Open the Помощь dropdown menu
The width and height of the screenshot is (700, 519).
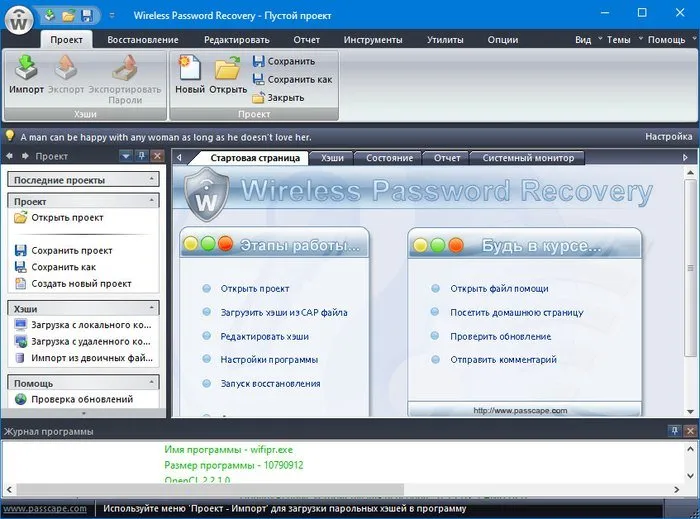click(671, 40)
